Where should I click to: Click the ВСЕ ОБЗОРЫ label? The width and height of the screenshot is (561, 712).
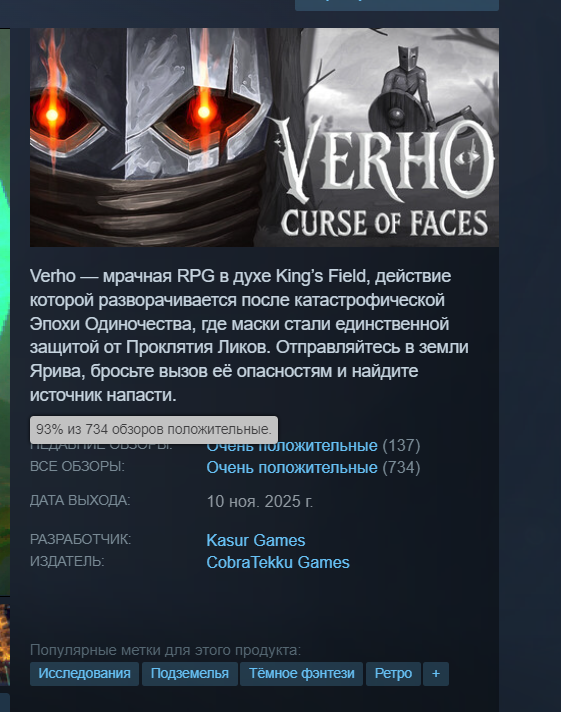tap(77, 466)
